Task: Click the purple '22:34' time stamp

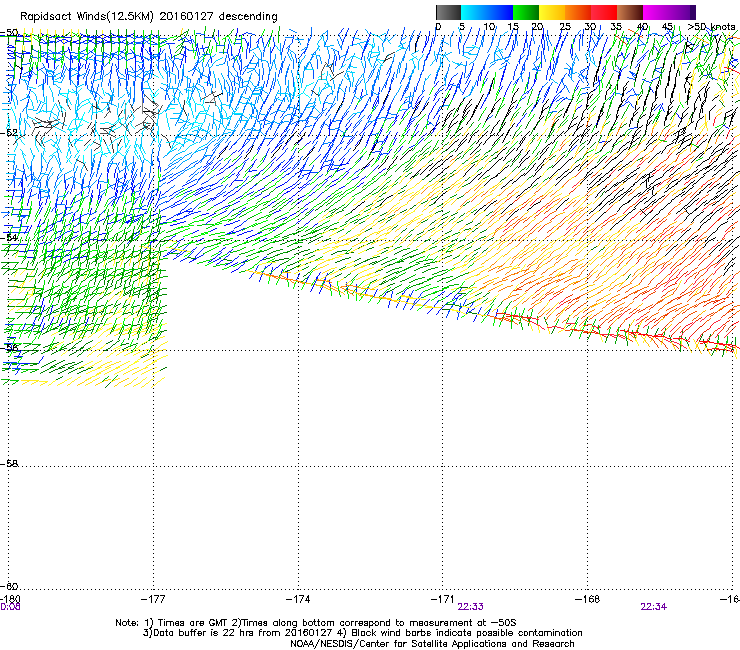Action: (x=653, y=607)
